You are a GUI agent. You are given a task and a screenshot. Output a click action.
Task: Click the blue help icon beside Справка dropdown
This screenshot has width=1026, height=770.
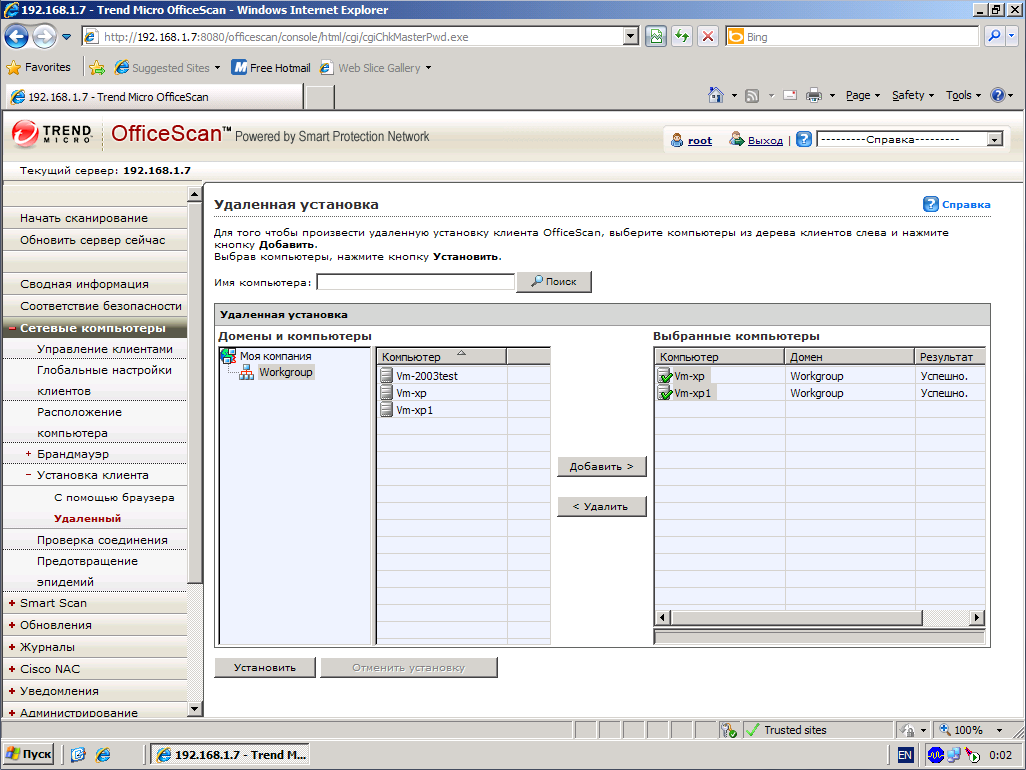(804, 139)
